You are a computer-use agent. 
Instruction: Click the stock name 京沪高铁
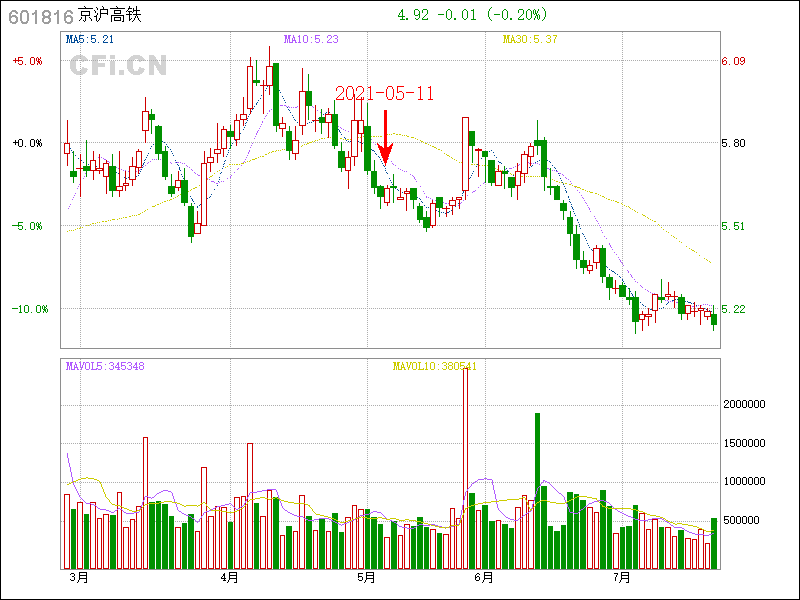click(x=108, y=16)
